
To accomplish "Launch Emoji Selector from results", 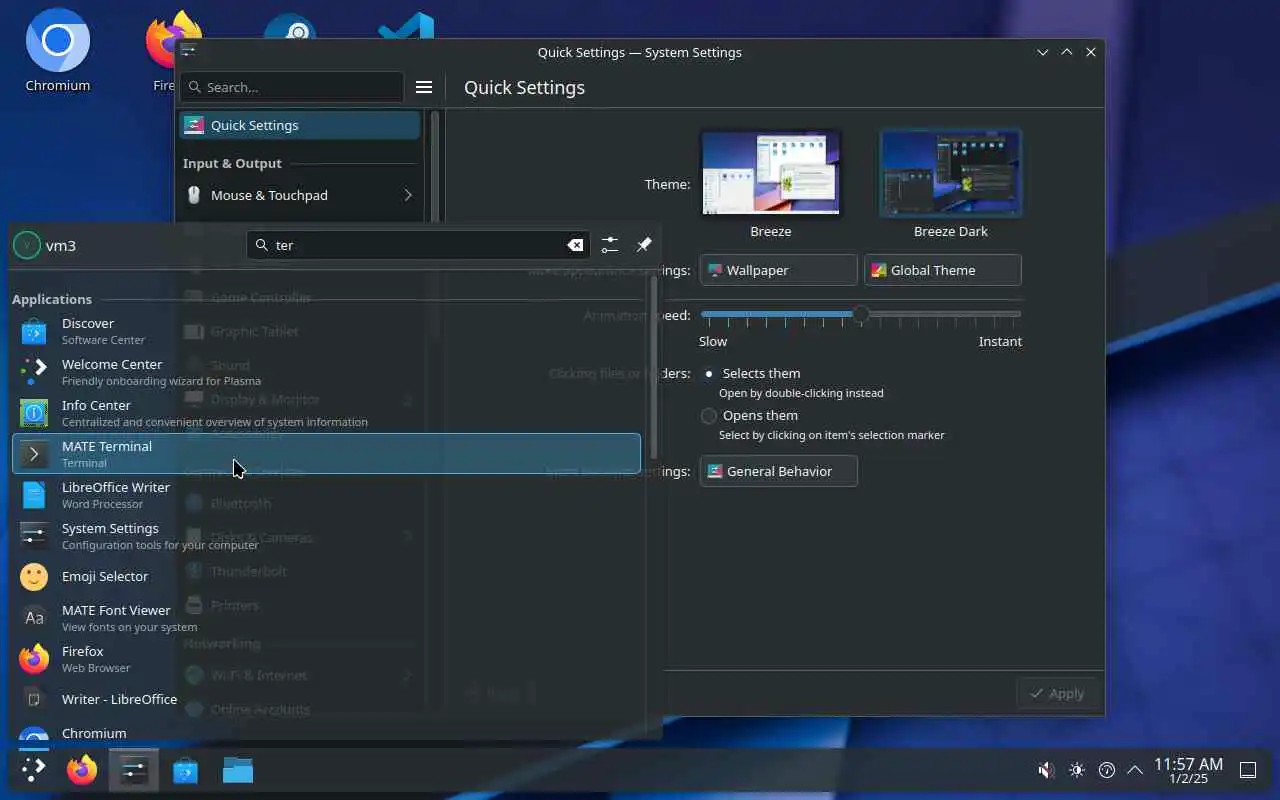I will [326, 577].
